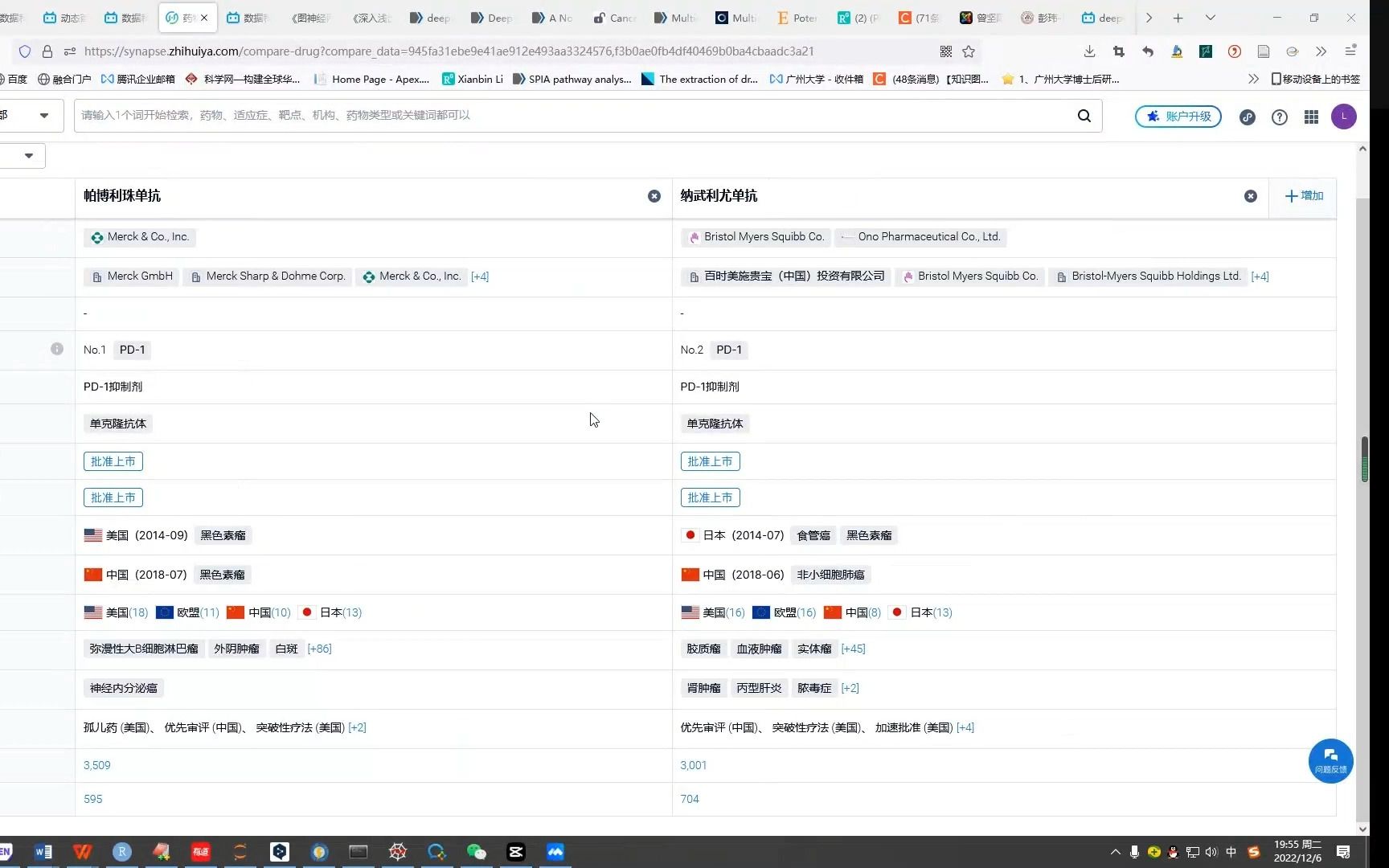The image size is (1389, 868).
Task: Open the 704 count link
Action: tap(690, 799)
